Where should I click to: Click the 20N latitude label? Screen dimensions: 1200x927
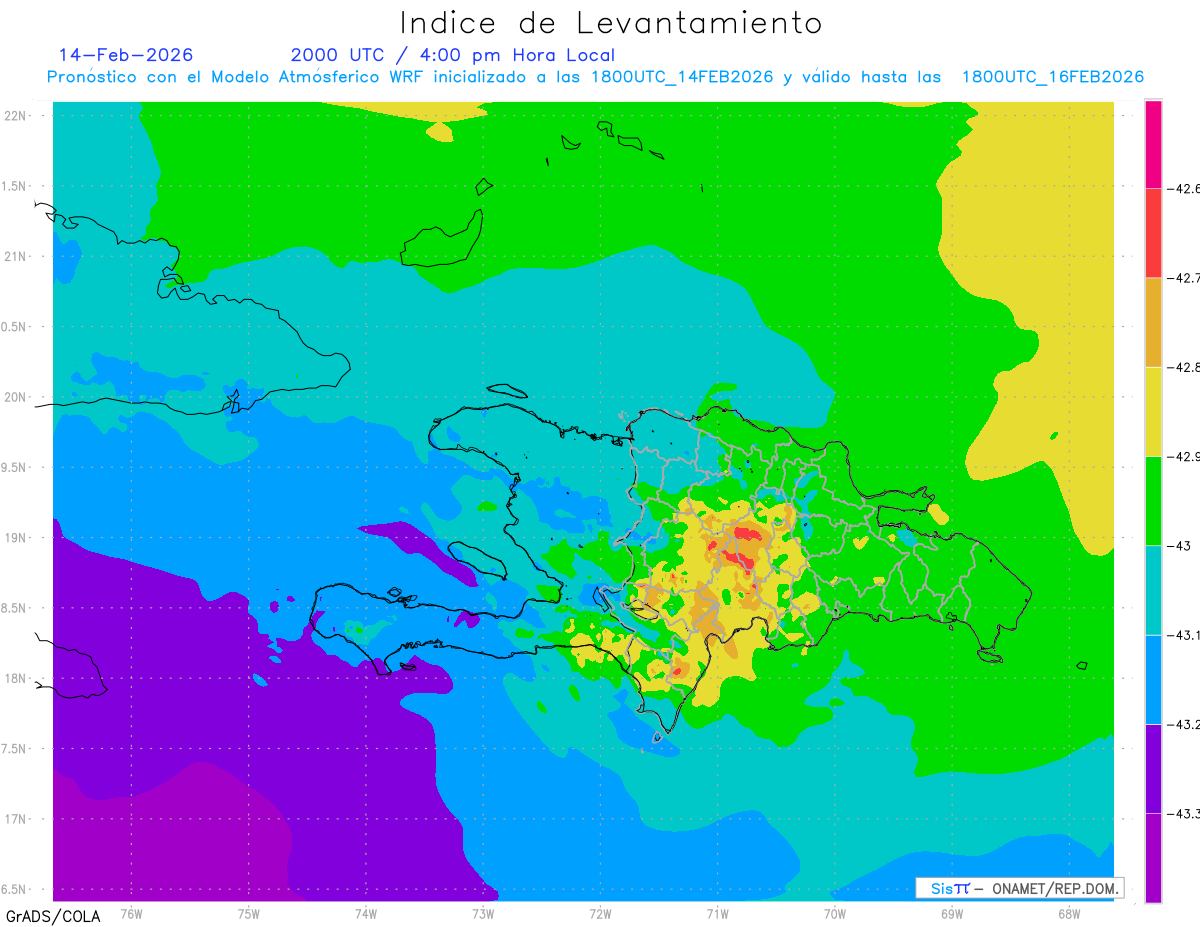[x=15, y=397]
